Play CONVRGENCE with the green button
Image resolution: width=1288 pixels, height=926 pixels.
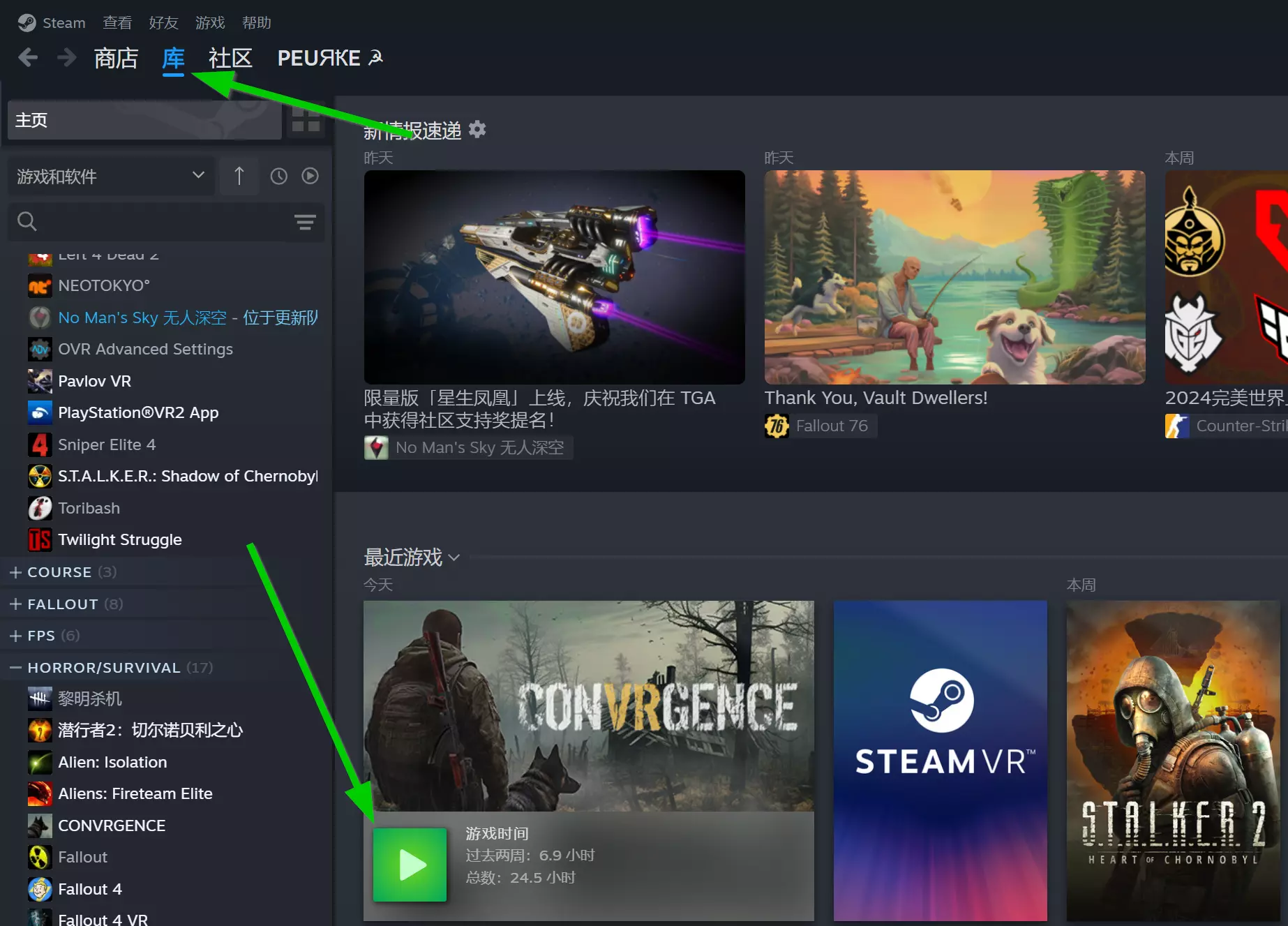[410, 865]
